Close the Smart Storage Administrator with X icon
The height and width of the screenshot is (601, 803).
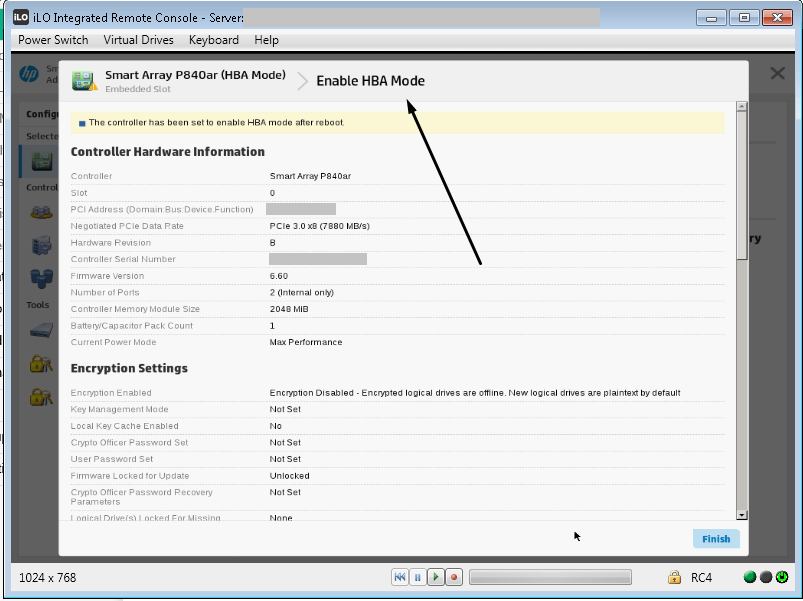(x=777, y=73)
